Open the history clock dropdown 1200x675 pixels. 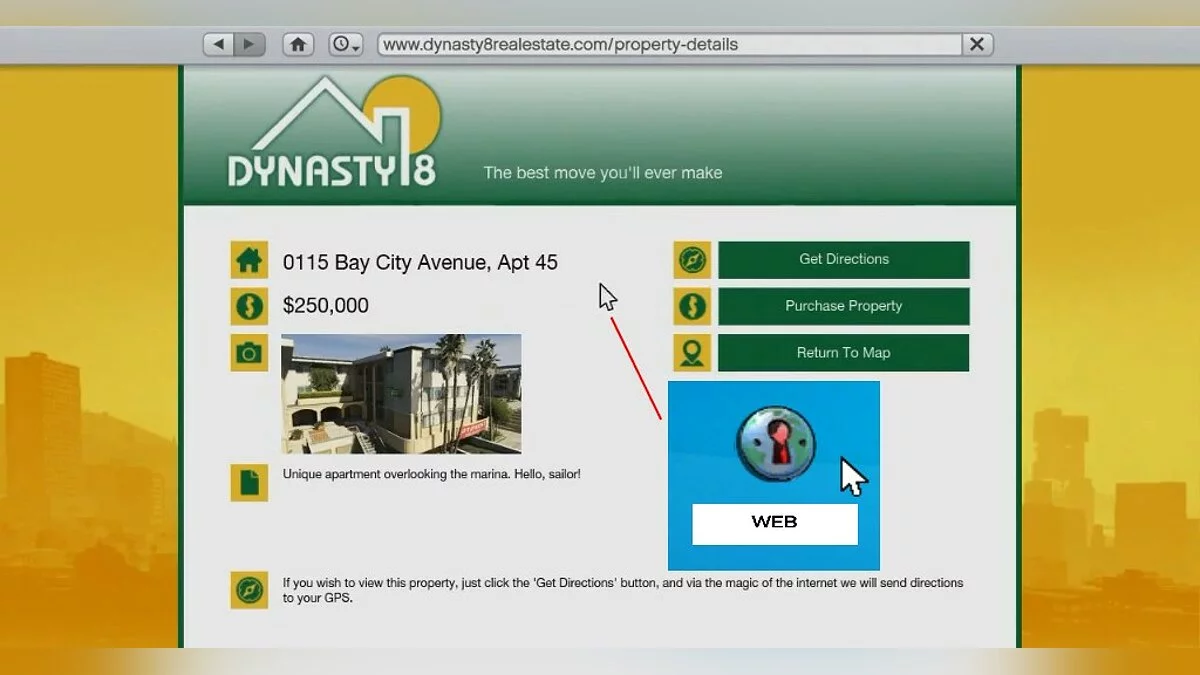click(x=346, y=45)
